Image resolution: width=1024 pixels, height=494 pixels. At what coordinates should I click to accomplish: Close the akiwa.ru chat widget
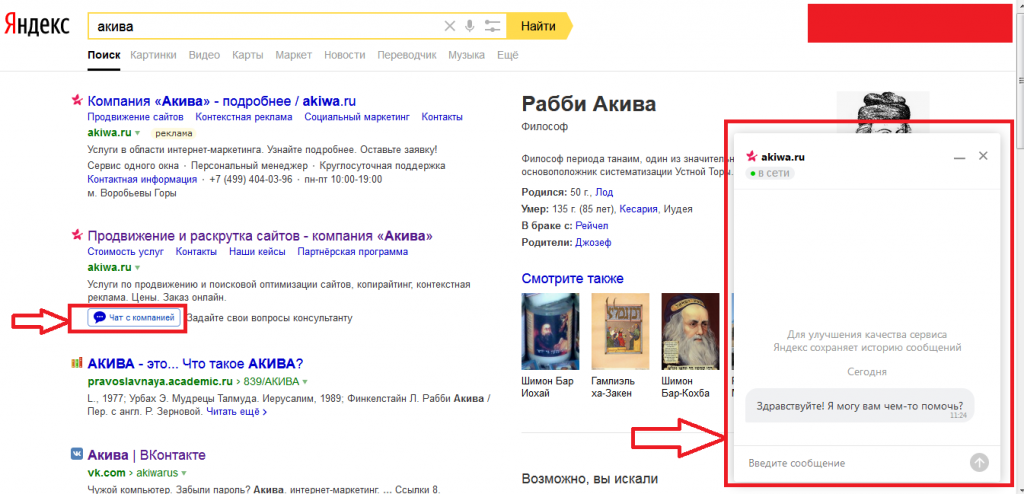983,156
